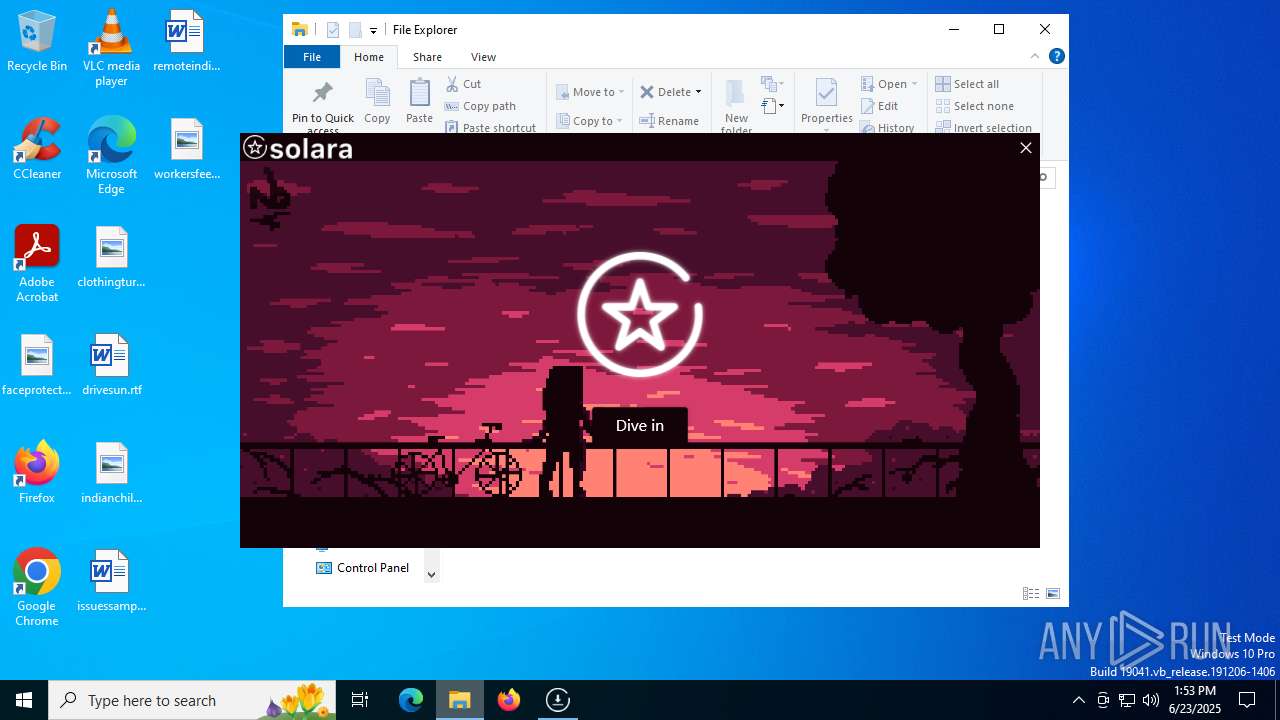This screenshot has height=720, width=1280.
Task: Click the Dive in button in Solara
Action: coord(639,426)
